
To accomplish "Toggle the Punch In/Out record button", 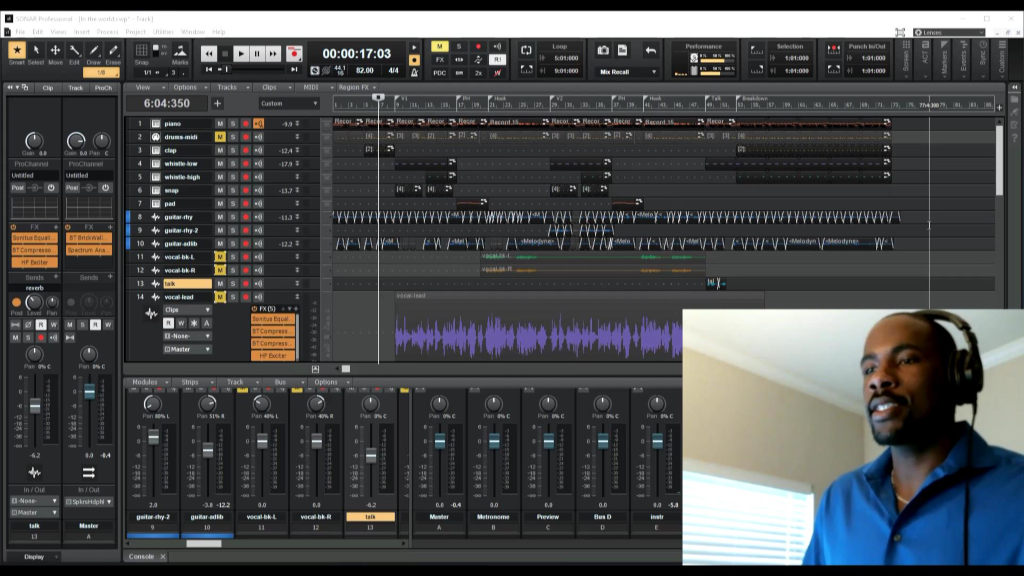I will pos(834,50).
